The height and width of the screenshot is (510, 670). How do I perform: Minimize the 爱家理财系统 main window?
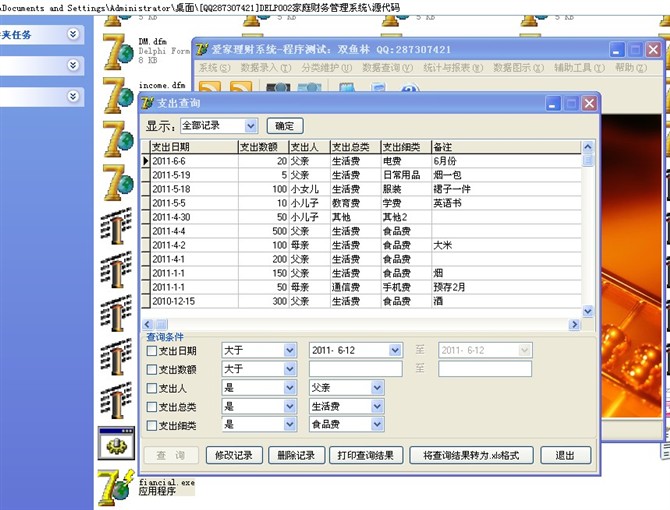pyautogui.click(x=617, y=50)
